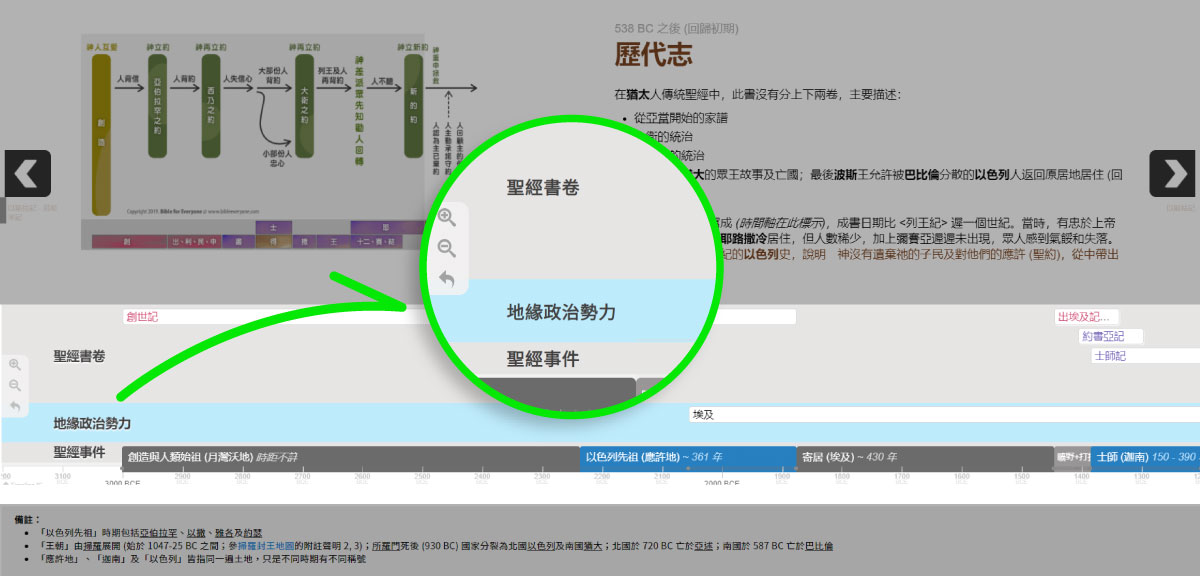Click the 聖經書卷 row label
1200x576 pixels.
point(80,356)
